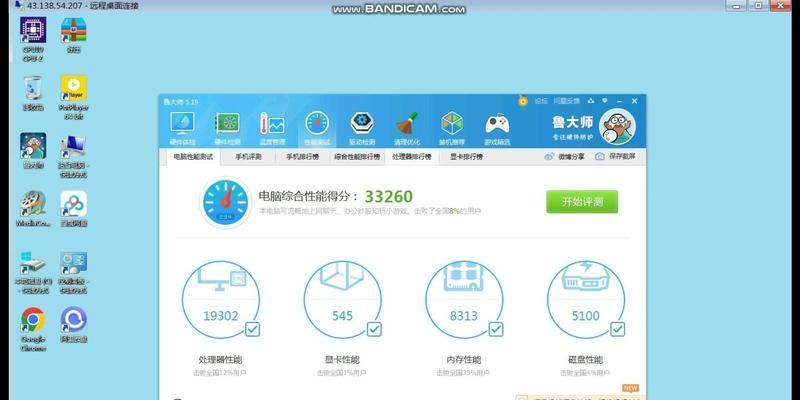Click the remote desktop title showing 43.138.54.207

(83, 6)
